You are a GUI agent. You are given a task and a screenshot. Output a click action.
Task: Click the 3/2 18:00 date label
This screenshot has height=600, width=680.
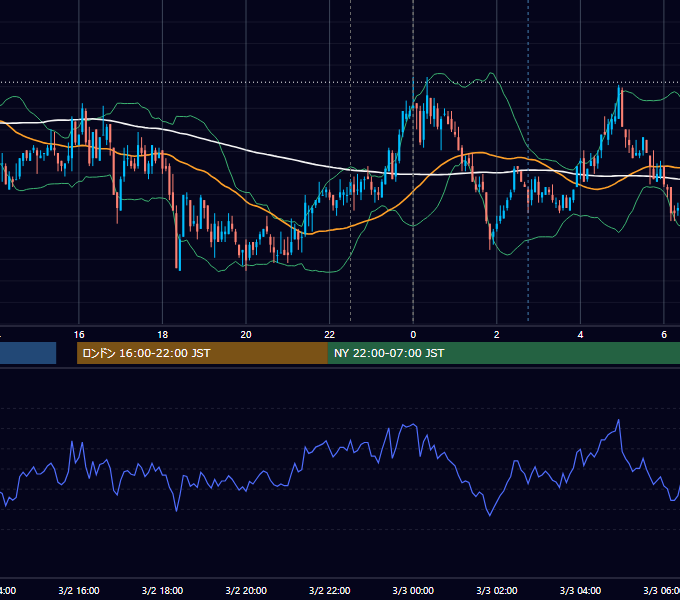tap(163, 590)
